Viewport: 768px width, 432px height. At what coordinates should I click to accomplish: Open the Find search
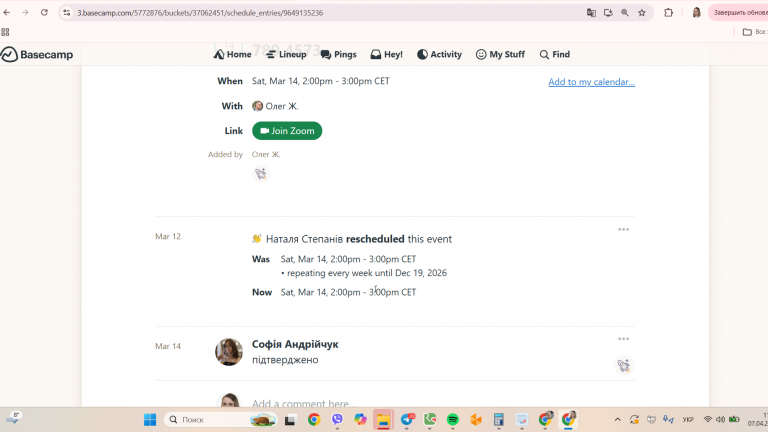[x=554, y=54]
